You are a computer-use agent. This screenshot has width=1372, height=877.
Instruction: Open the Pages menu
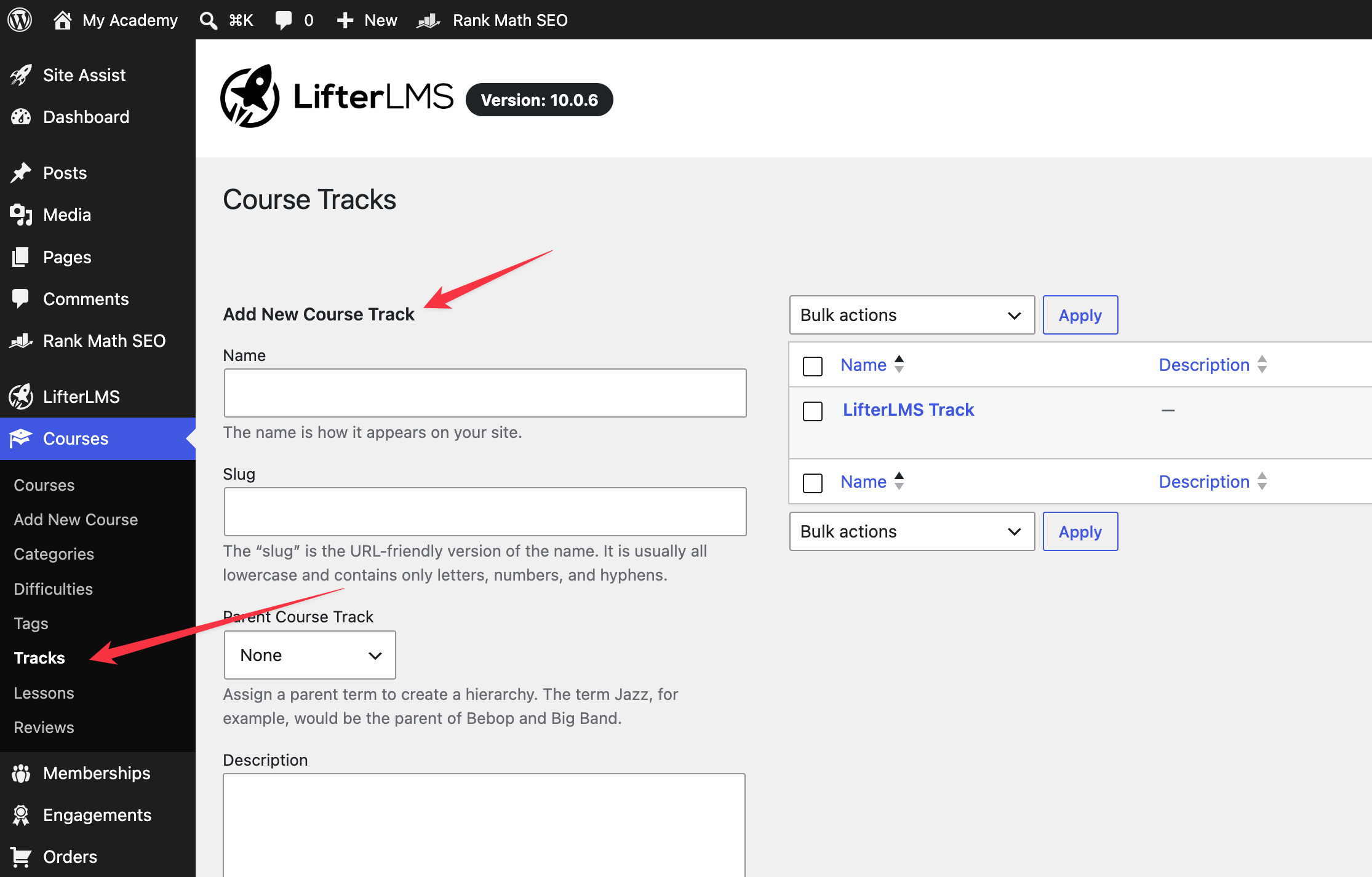pos(98,257)
